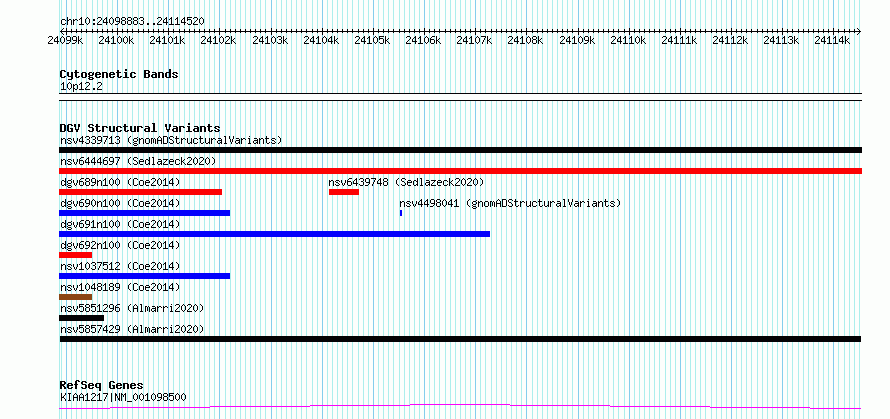
Task: Click the 24107k ruler tick label
Action: [x=475, y=40]
